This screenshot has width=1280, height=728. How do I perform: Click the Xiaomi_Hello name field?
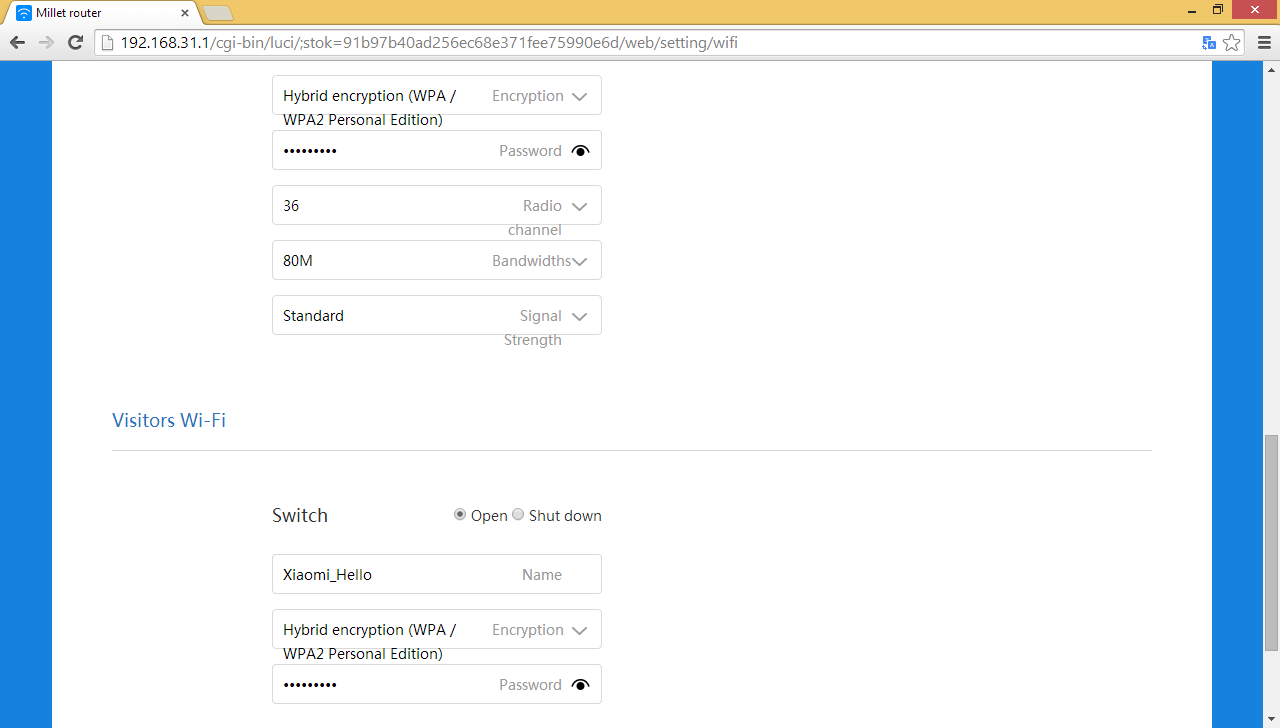point(437,574)
